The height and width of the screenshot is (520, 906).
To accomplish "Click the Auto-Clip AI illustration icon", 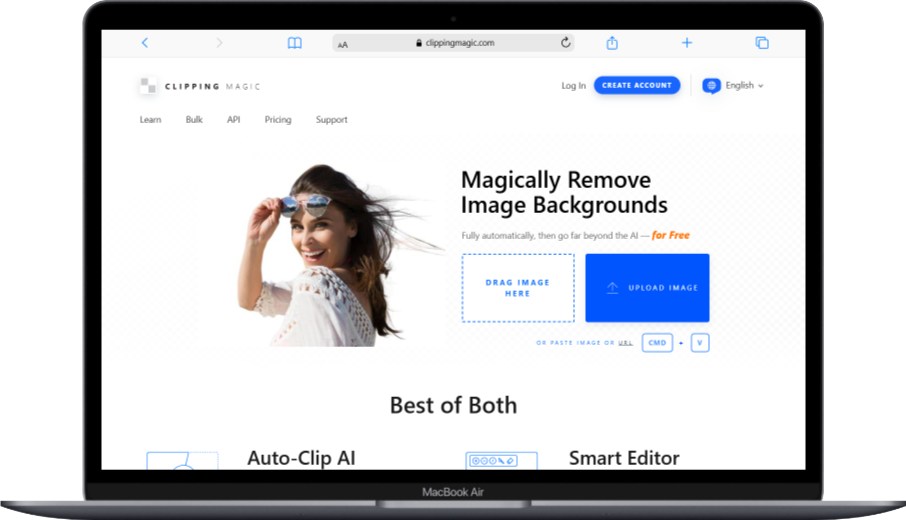I will (x=182, y=460).
